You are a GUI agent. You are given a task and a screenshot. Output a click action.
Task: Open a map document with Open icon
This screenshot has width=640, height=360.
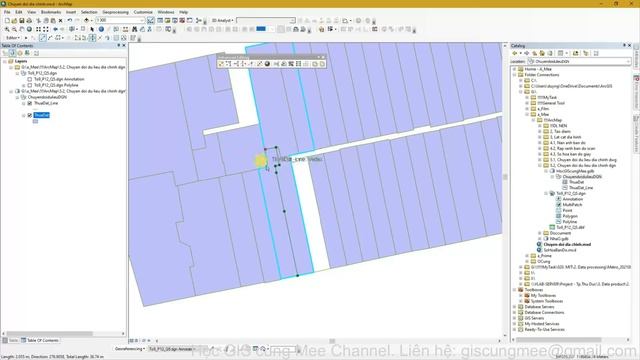coord(14,20)
